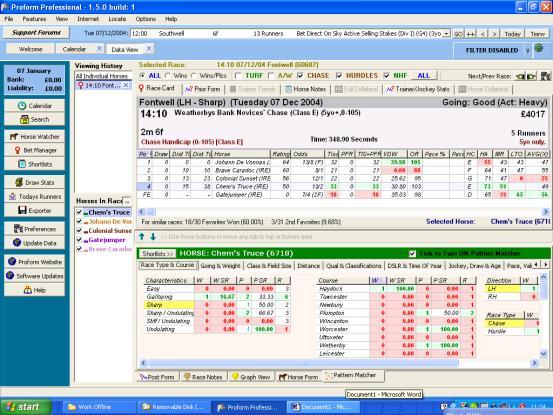
Task: Show more pattern tabs to the right
Action: point(546,264)
